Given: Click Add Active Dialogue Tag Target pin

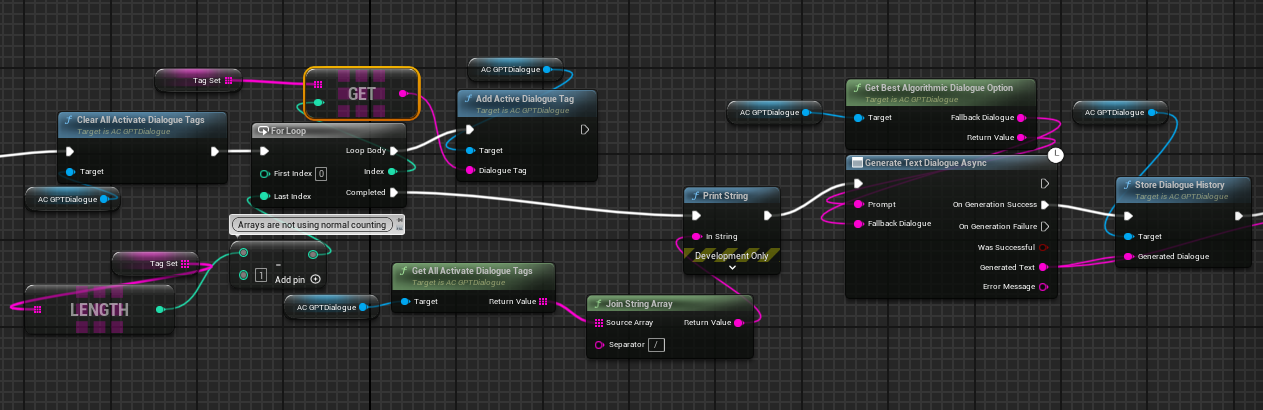Looking at the screenshot, I should [470, 150].
